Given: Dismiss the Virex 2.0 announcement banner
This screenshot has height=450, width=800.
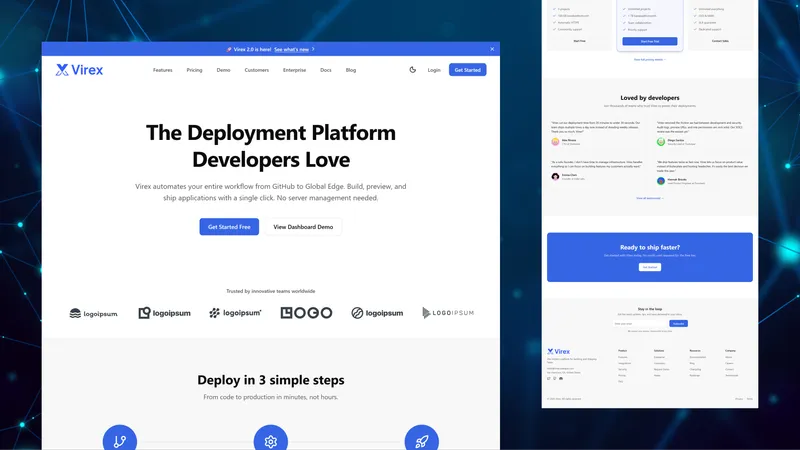Looking at the screenshot, I should coord(492,48).
